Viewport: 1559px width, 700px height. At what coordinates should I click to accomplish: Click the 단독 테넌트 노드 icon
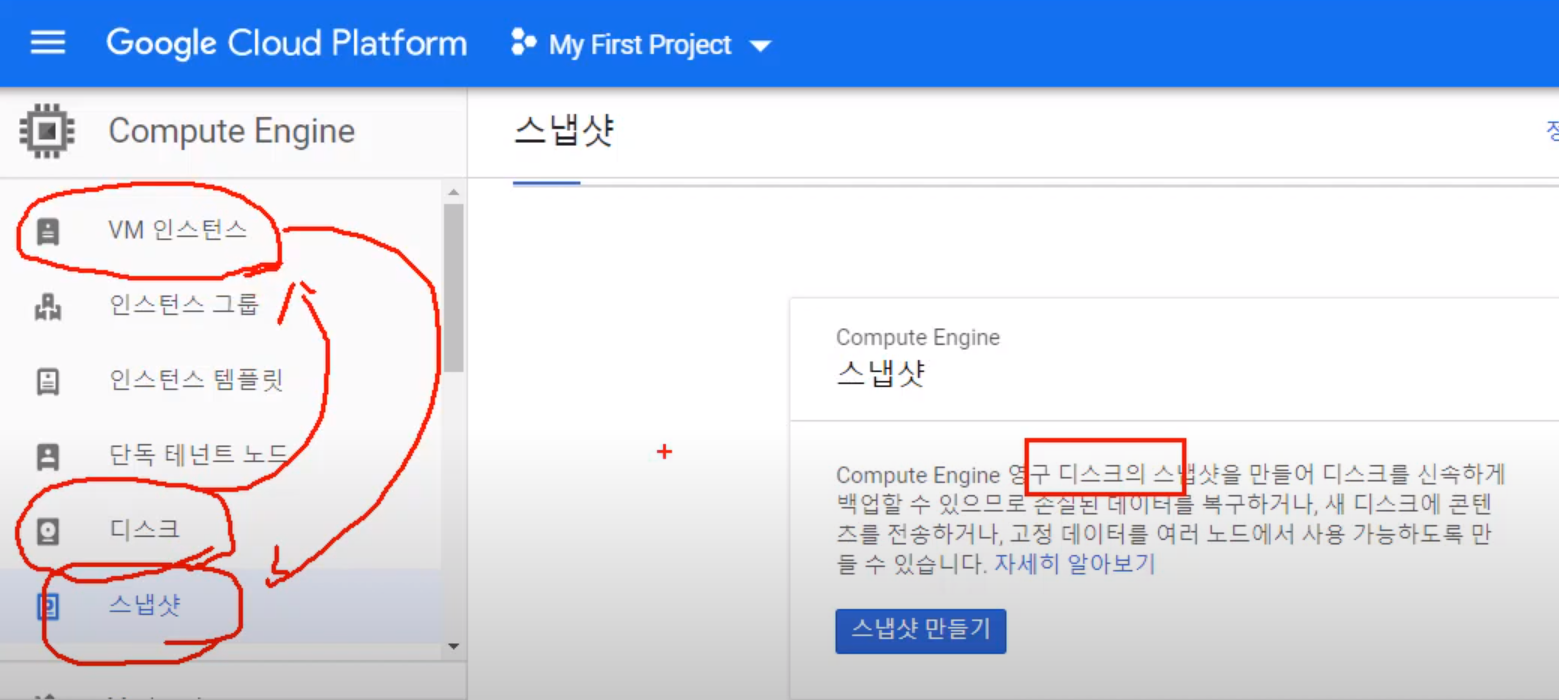click(x=47, y=456)
